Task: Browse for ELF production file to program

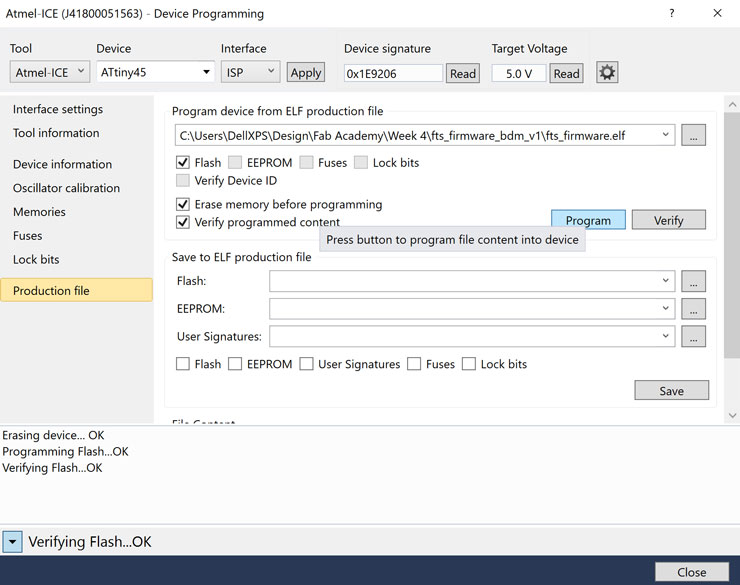Action: (x=693, y=135)
